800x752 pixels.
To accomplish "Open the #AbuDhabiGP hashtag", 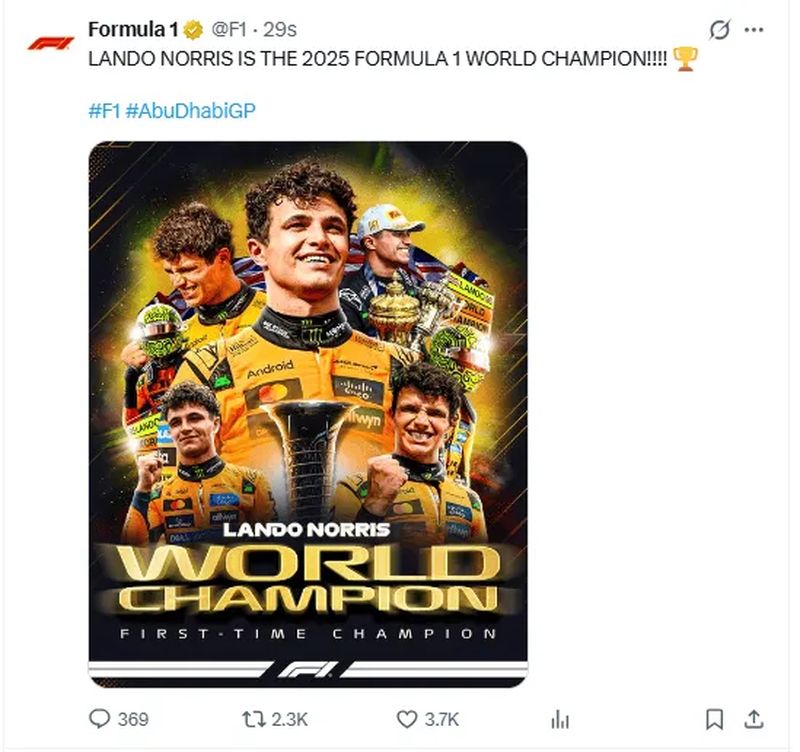I will tap(191, 110).
